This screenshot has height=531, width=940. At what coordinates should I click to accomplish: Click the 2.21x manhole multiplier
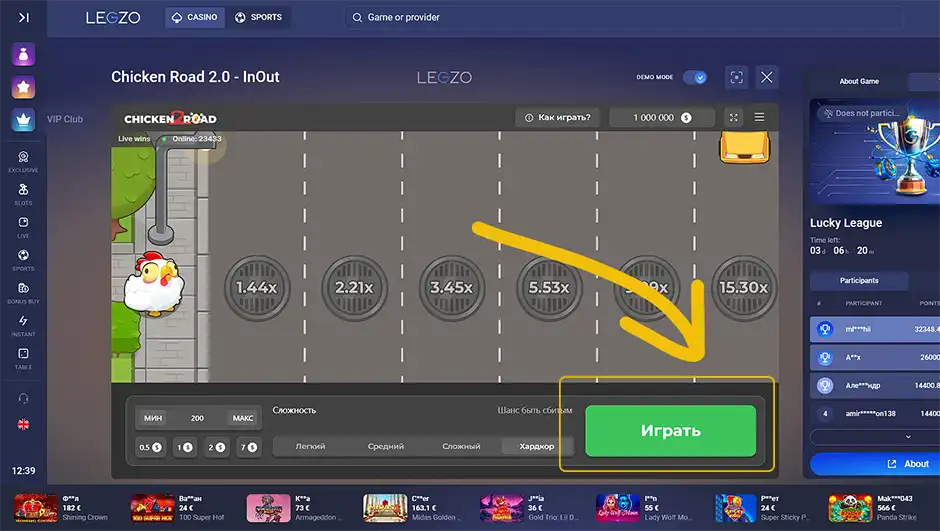point(354,288)
